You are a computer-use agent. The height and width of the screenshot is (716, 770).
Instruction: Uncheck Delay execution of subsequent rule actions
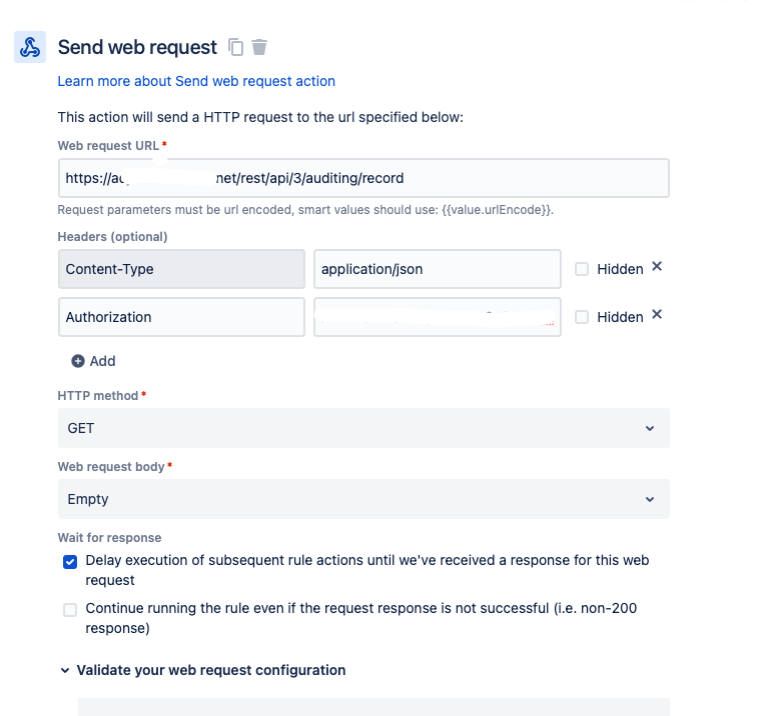70,562
